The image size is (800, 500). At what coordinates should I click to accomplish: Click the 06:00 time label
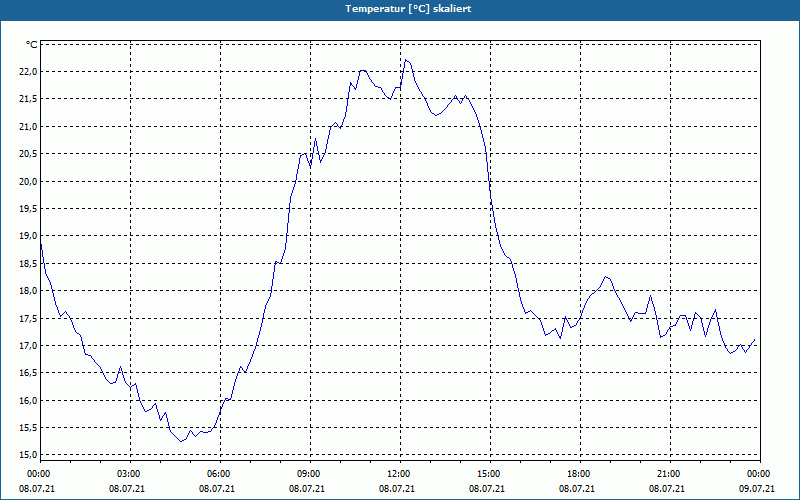click(220, 474)
